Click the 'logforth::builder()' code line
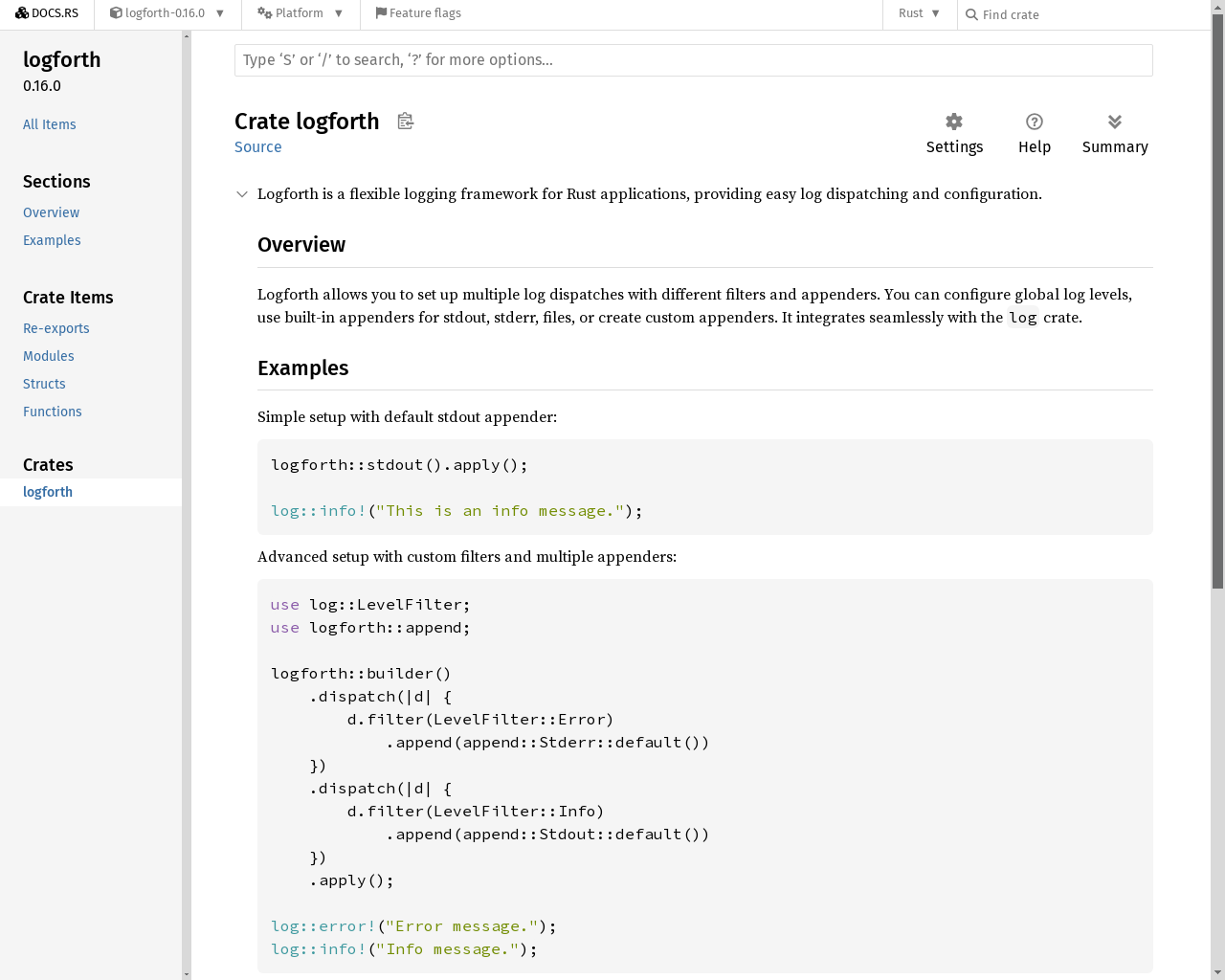1225x980 pixels. (361, 674)
